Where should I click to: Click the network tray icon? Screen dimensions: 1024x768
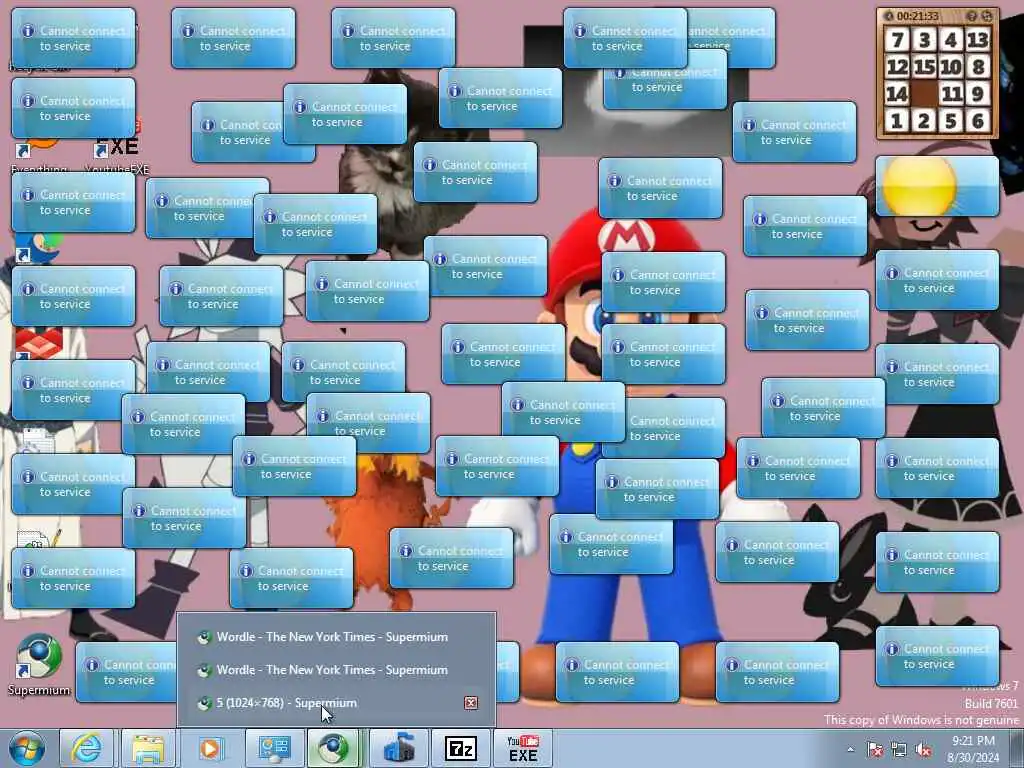pos(899,750)
